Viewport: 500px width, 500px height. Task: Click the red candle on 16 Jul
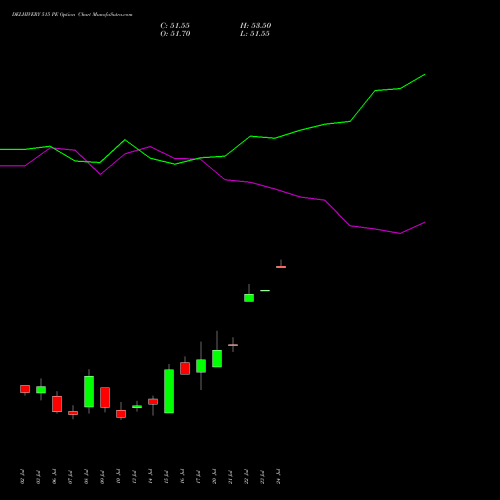pos(185,368)
